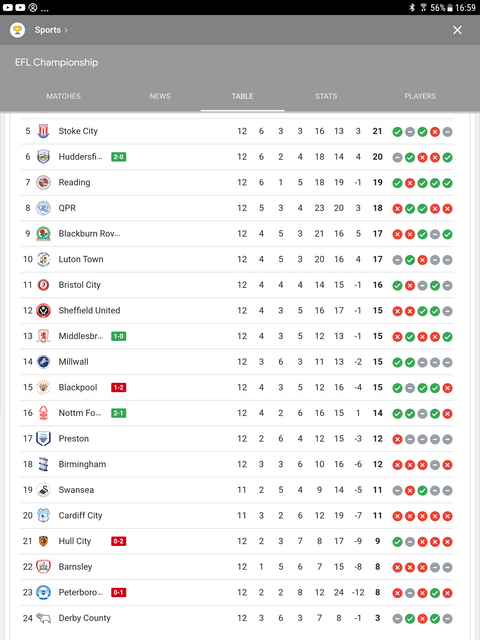This screenshot has height=640, width=480.
Task: Open the News tab
Action: pos(160,96)
